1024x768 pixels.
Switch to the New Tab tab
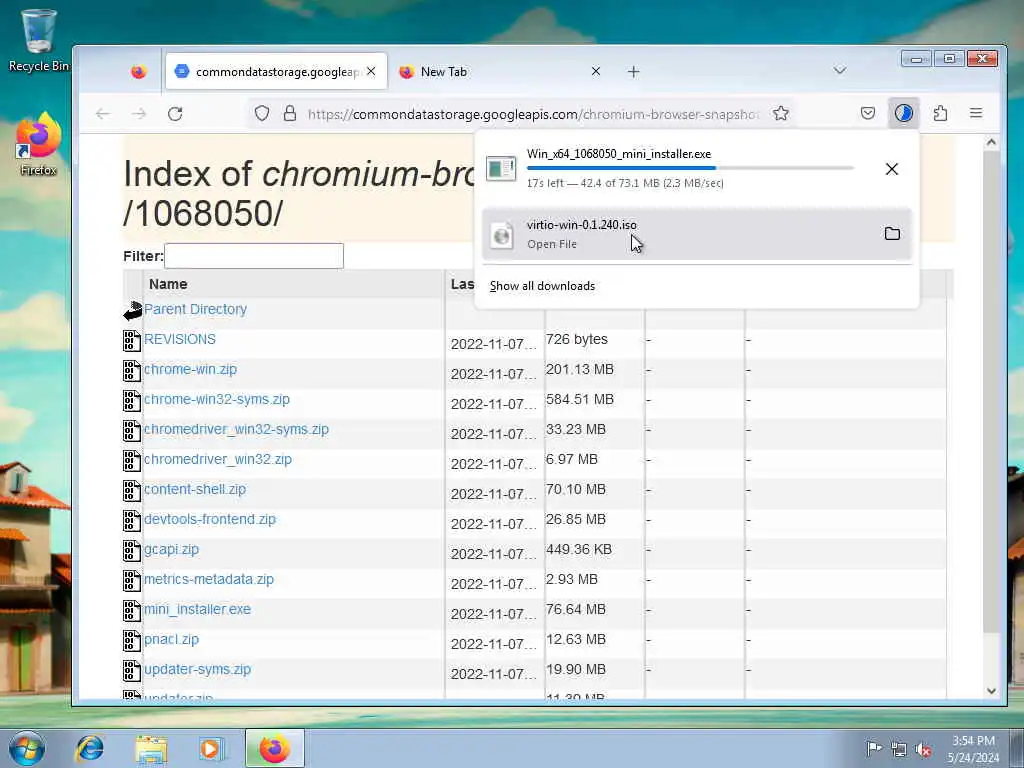click(502, 72)
